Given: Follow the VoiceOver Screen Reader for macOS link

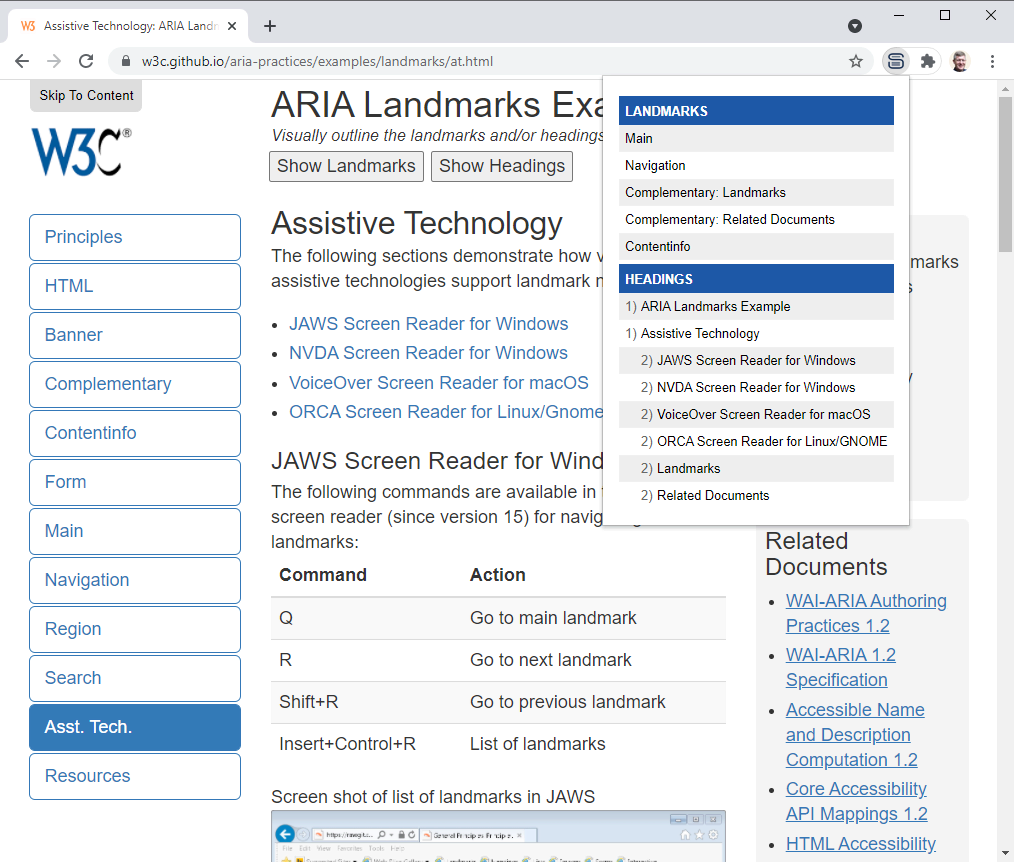Looking at the screenshot, I should point(438,383).
